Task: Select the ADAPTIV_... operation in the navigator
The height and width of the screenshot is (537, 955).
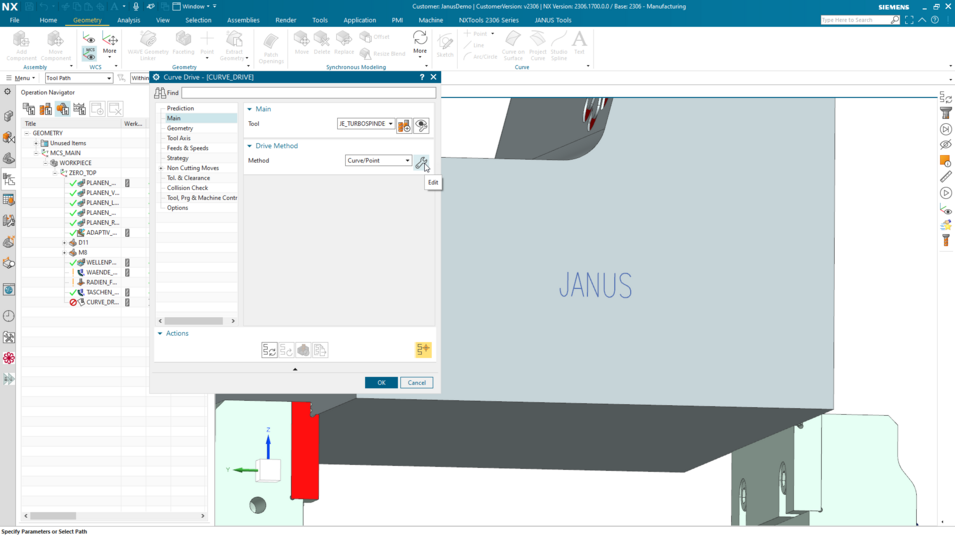Action: coord(101,233)
